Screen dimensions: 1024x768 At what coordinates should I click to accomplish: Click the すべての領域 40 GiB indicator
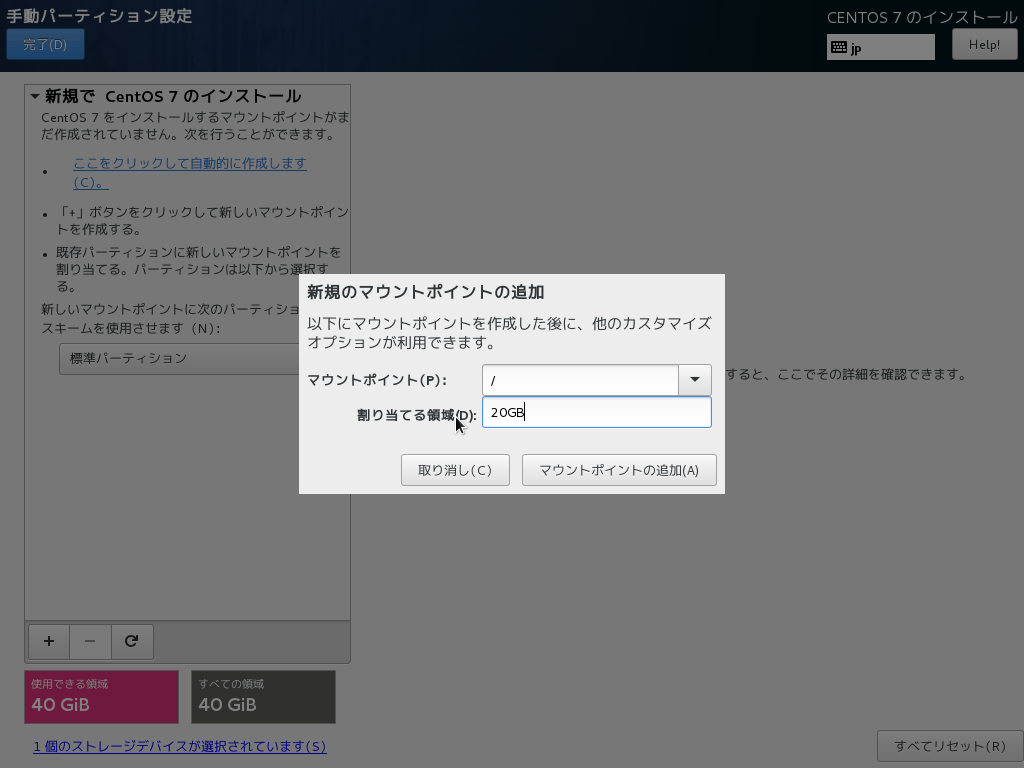(263, 697)
